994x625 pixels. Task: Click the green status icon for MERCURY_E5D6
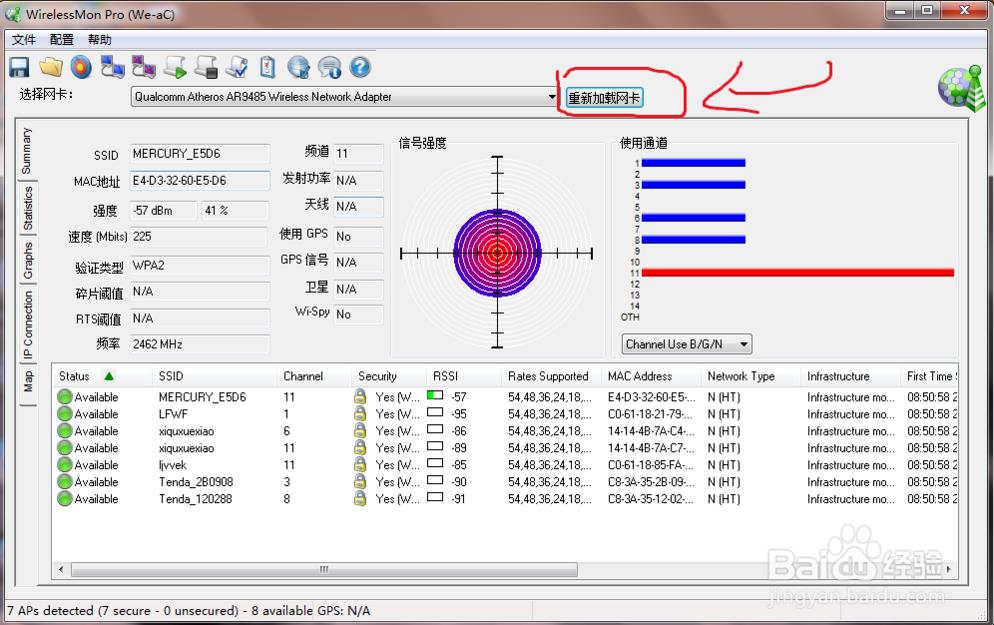65,397
